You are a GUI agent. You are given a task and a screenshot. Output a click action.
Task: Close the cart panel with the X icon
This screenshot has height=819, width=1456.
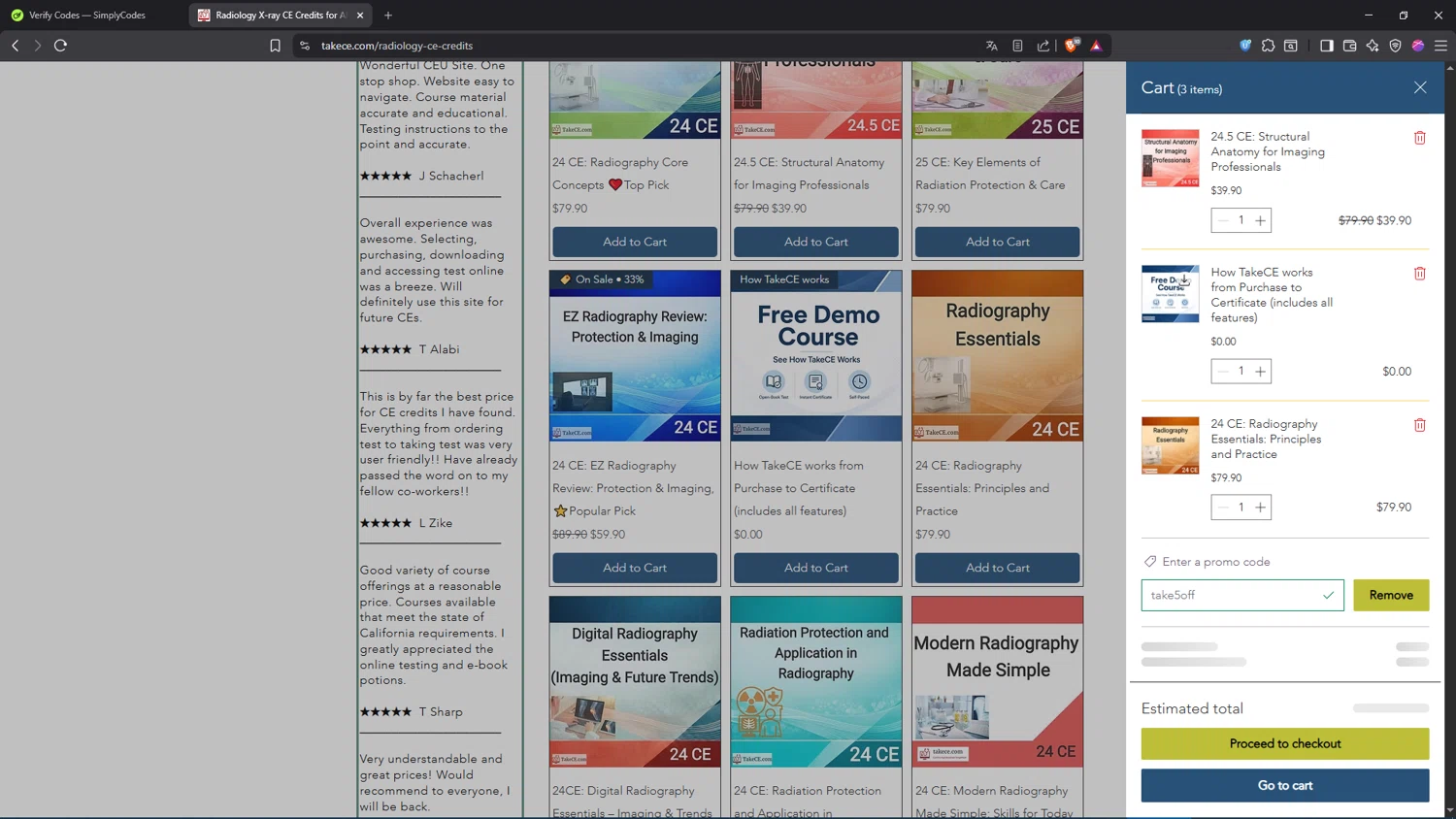coord(1420,87)
